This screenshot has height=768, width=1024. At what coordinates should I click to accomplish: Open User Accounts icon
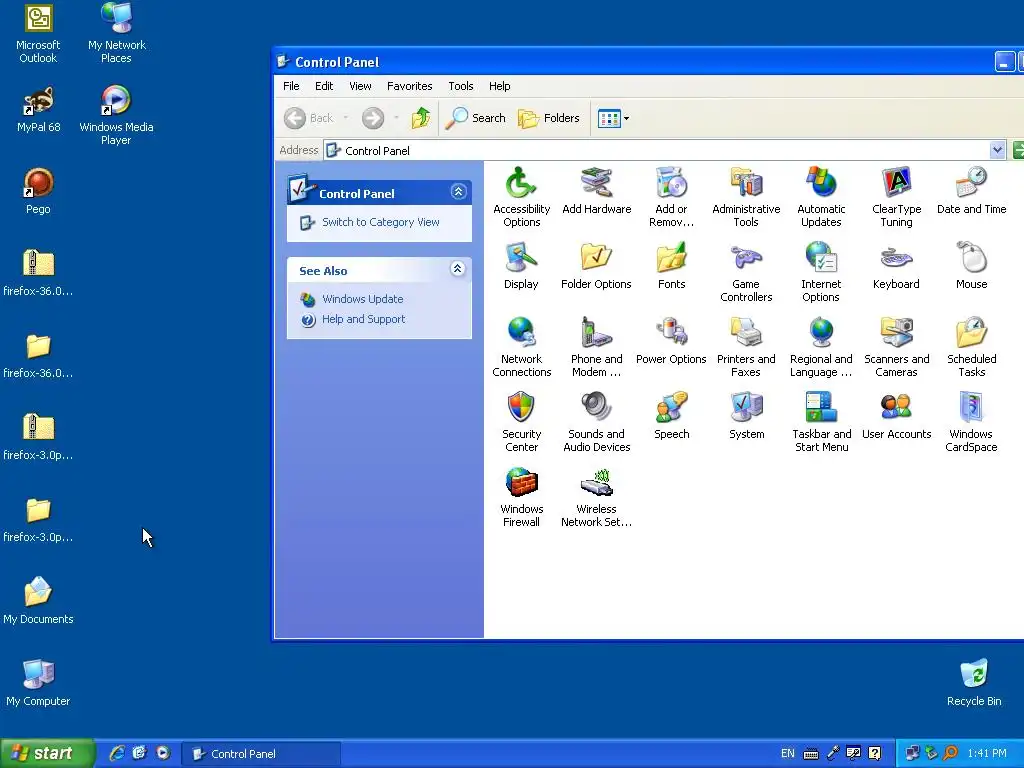(x=896, y=416)
